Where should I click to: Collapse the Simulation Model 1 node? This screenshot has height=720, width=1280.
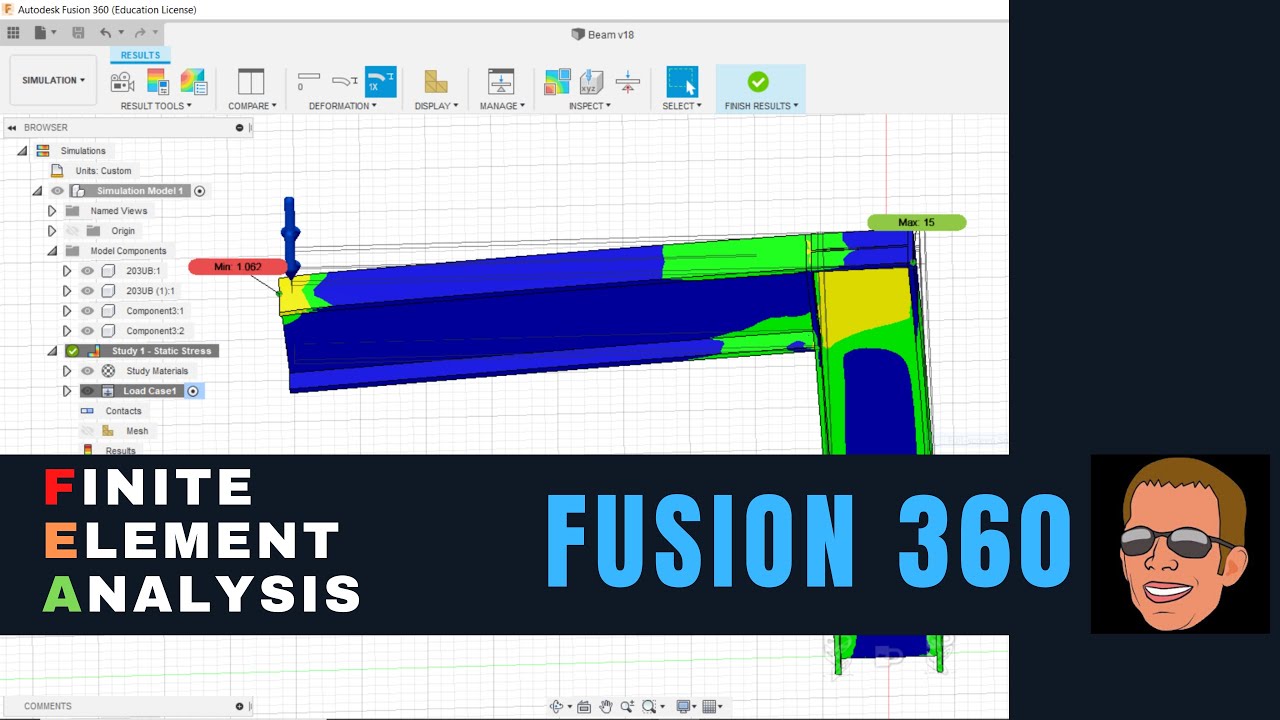click(37, 191)
